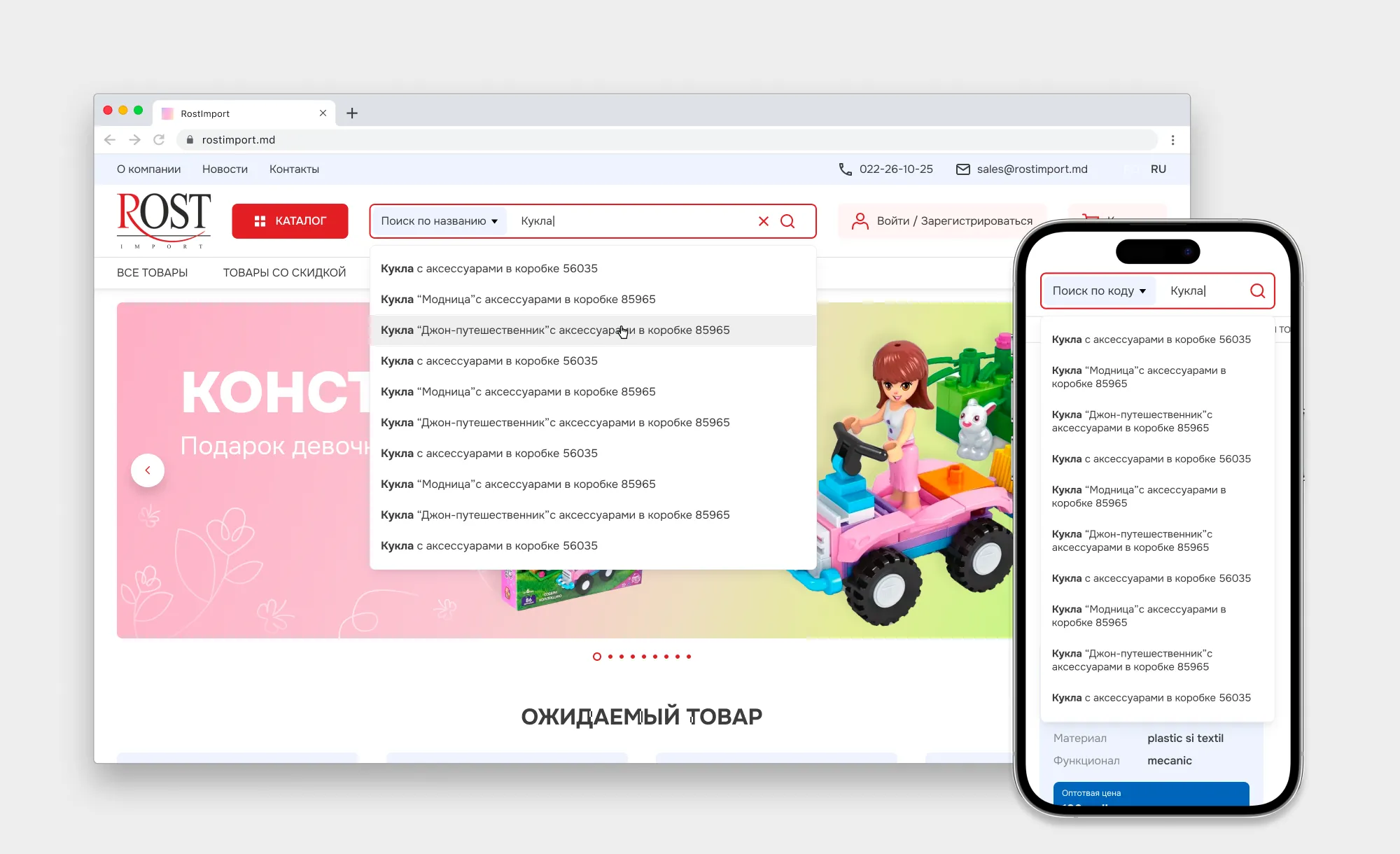The image size is (1400, 854).
Task: Open the browser three-dot menu
Action: coord(1172,140)
